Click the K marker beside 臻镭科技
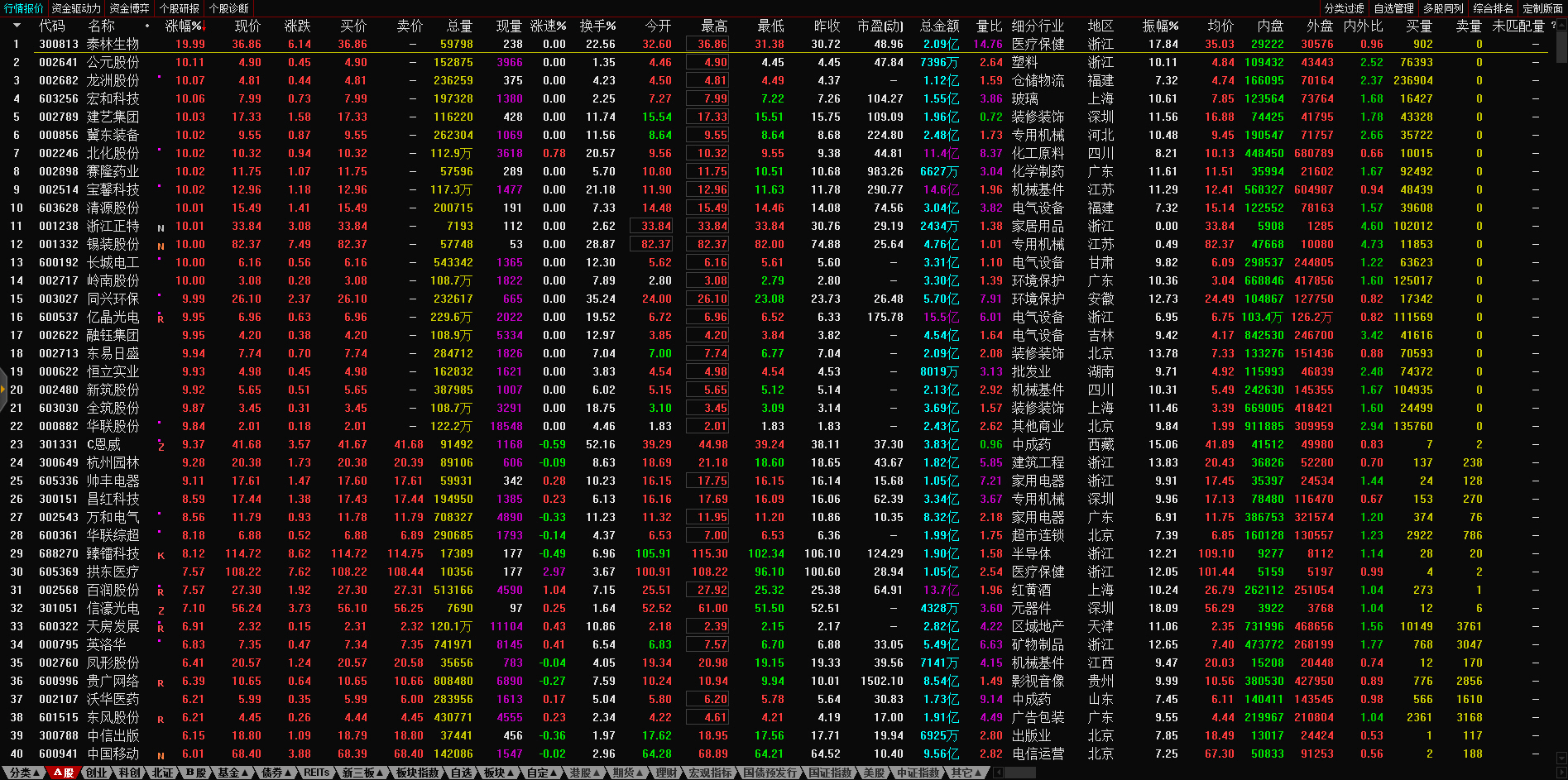The image size is (1568, 780). [x=161, y=555]
